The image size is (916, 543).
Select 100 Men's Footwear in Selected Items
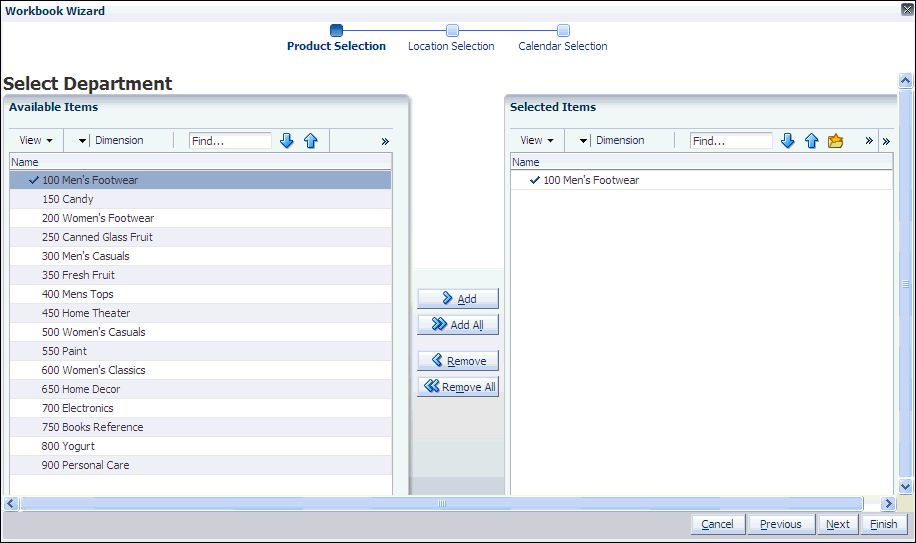[702, 180]
